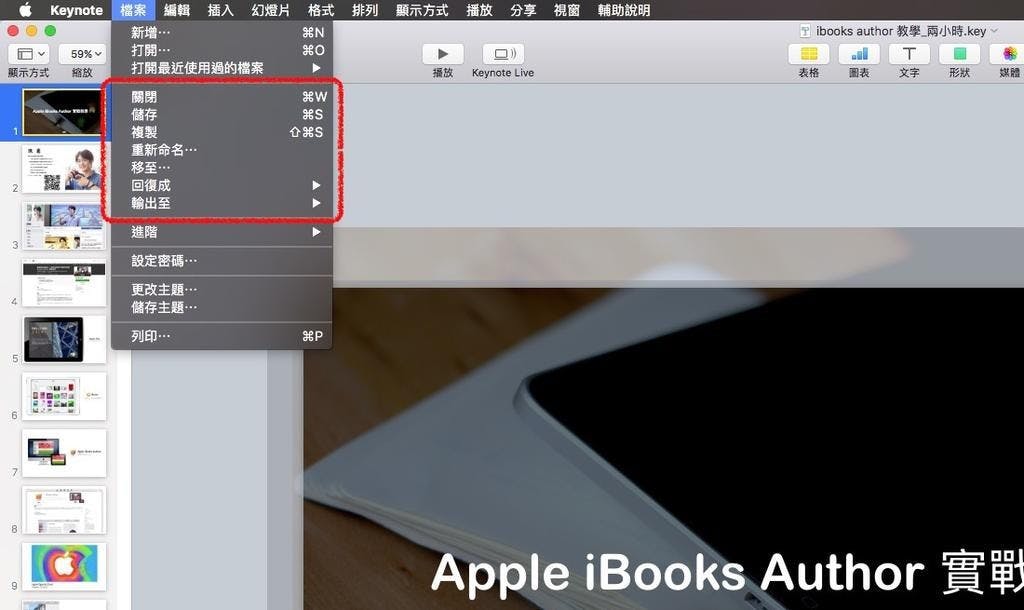This screenshot has width=1024, height=610.
Task: Choose 移至… menu item
Action: (222, 167)
